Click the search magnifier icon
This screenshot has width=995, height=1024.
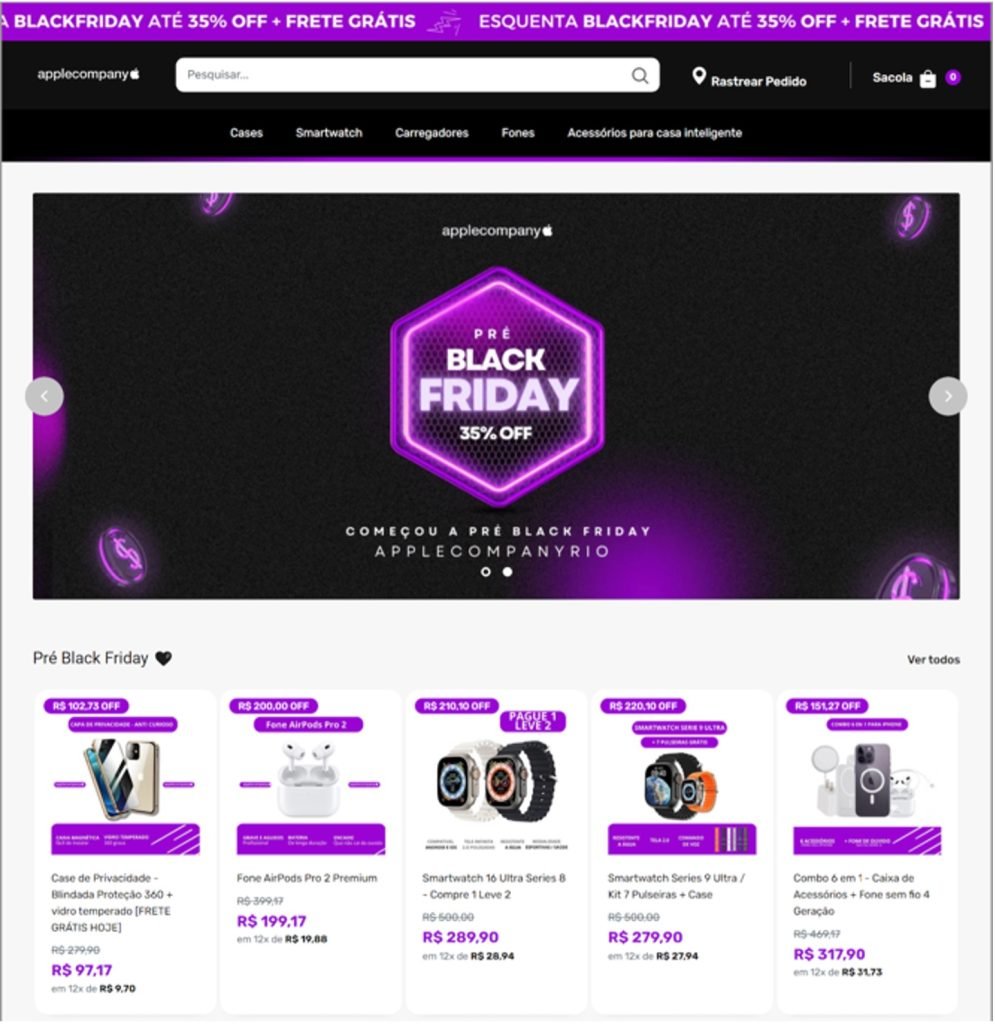(640, 76)
